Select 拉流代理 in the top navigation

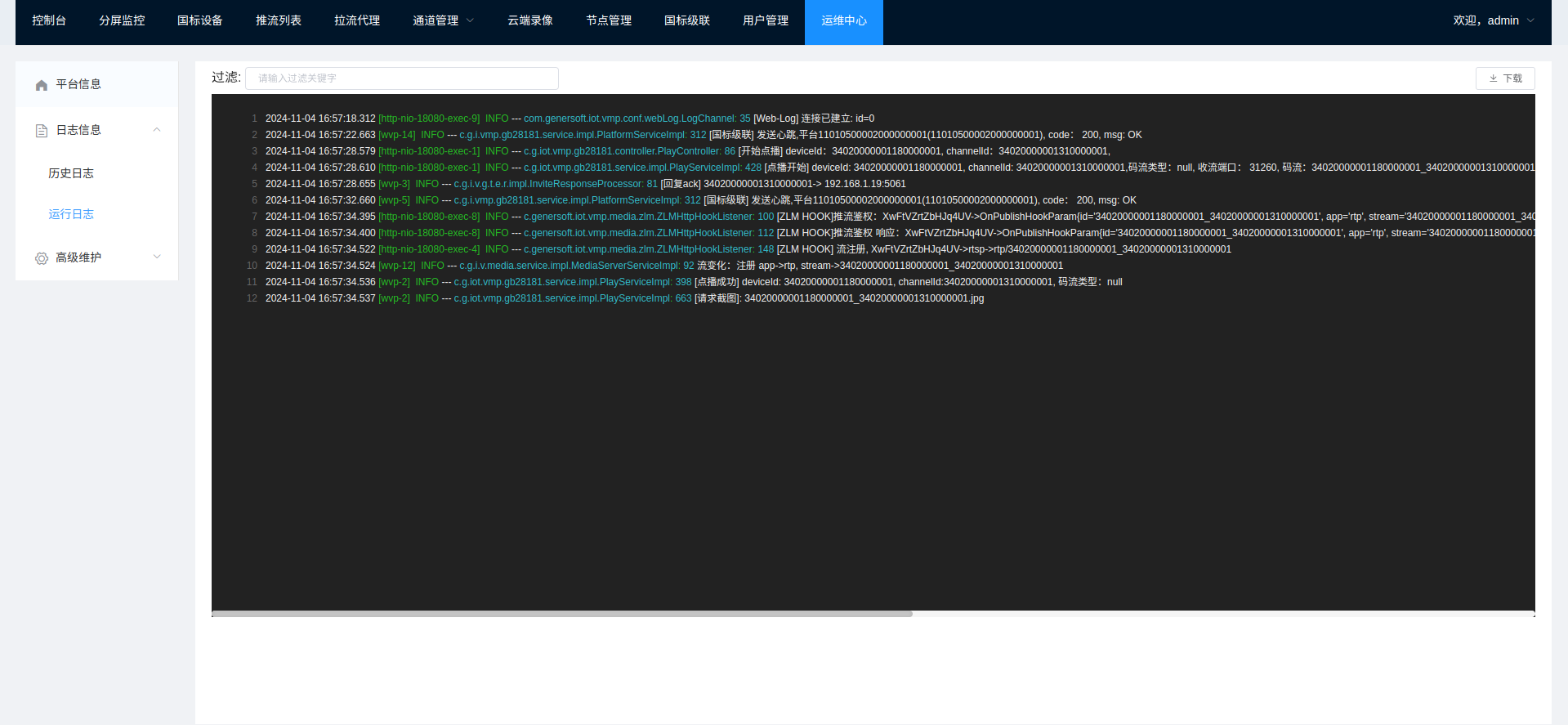pos(357,20)
